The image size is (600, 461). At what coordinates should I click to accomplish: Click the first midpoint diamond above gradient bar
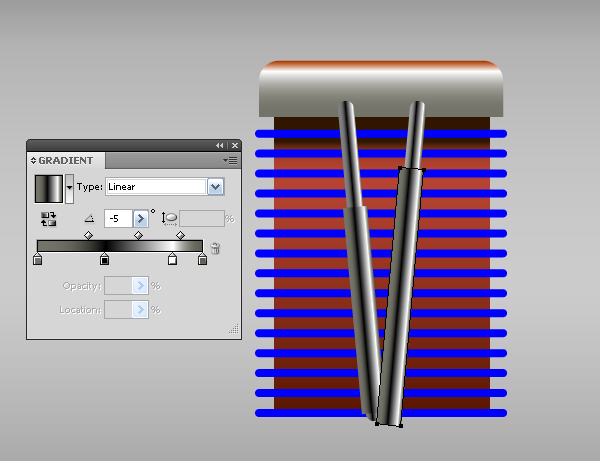(x=88, y=235)
